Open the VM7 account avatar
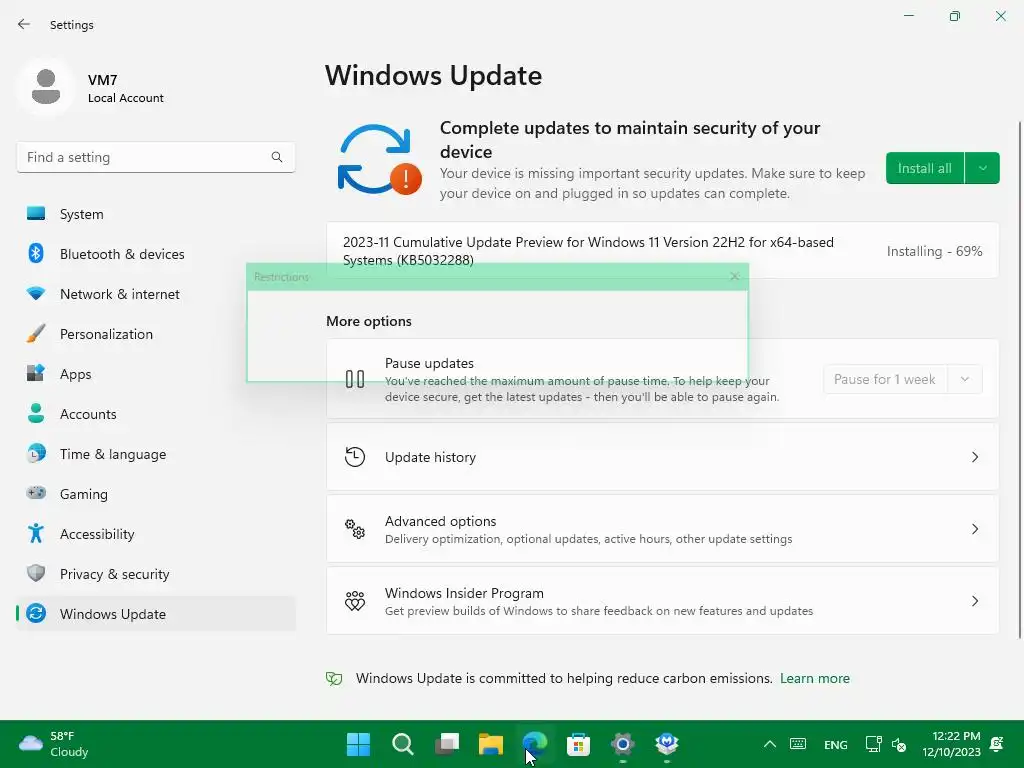 point(46,88)
